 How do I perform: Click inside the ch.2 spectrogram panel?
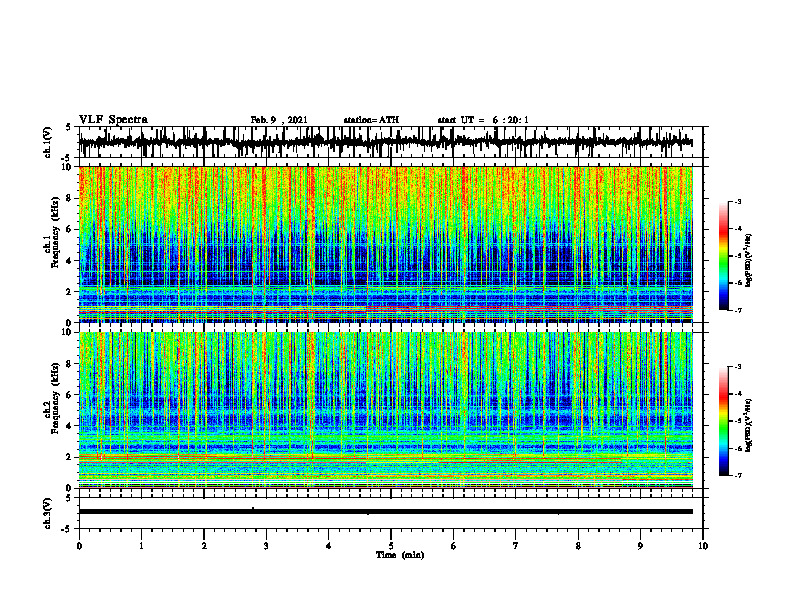[385, 410]
